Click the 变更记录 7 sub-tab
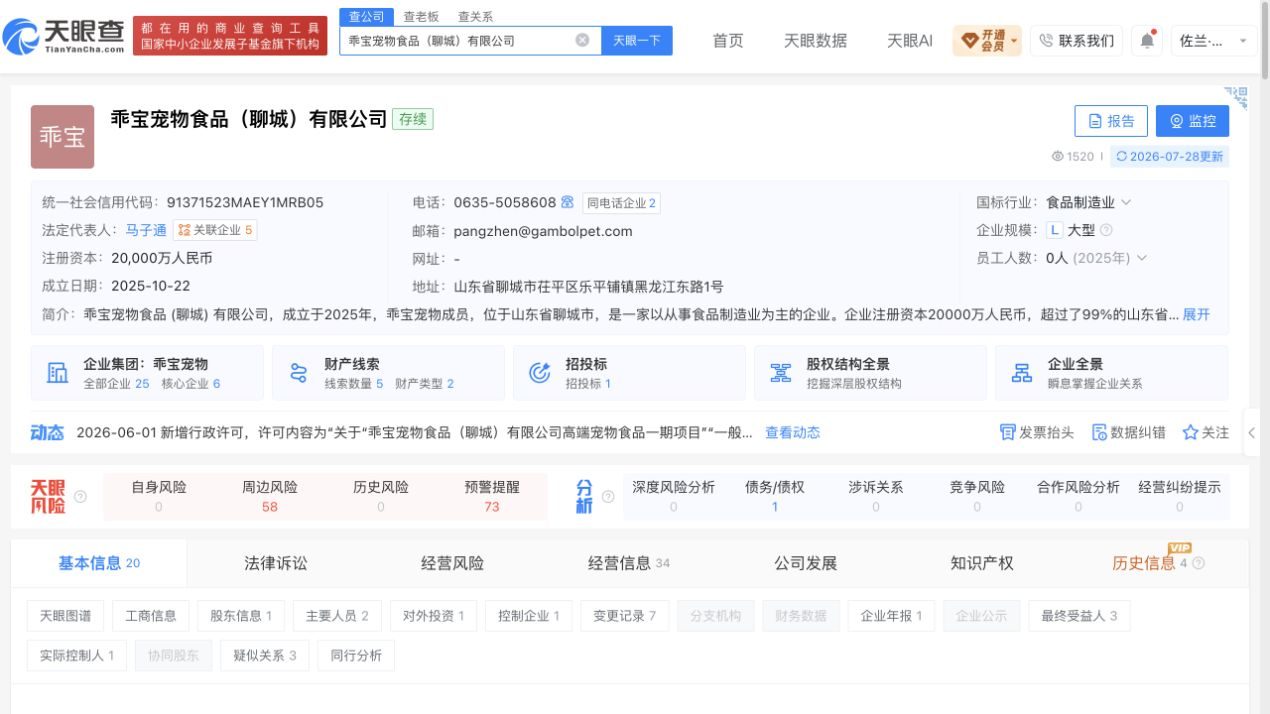1270x714 pixels. click(x=624, y=616)
